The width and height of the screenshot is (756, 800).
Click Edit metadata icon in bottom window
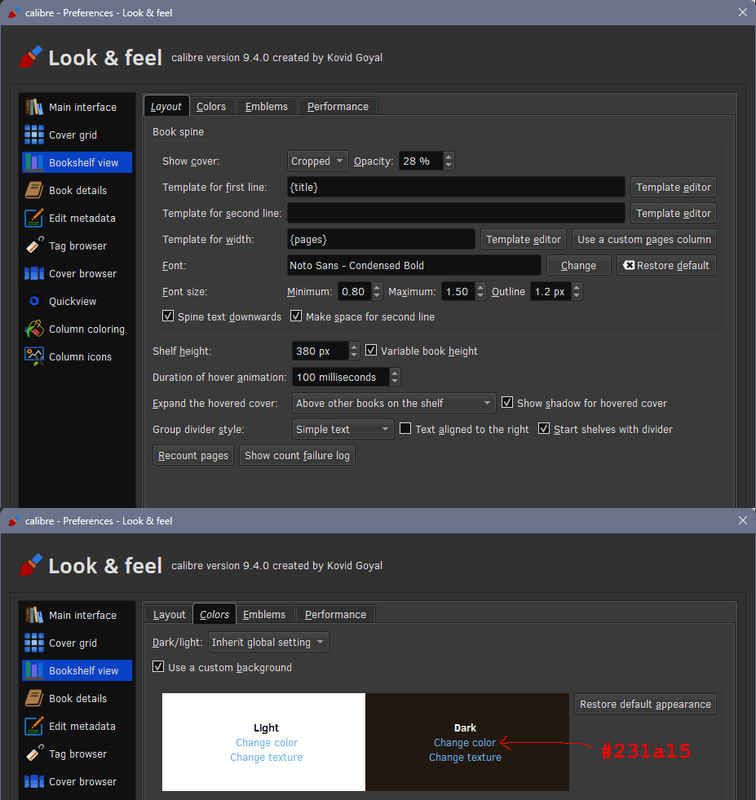click(34, 726)
